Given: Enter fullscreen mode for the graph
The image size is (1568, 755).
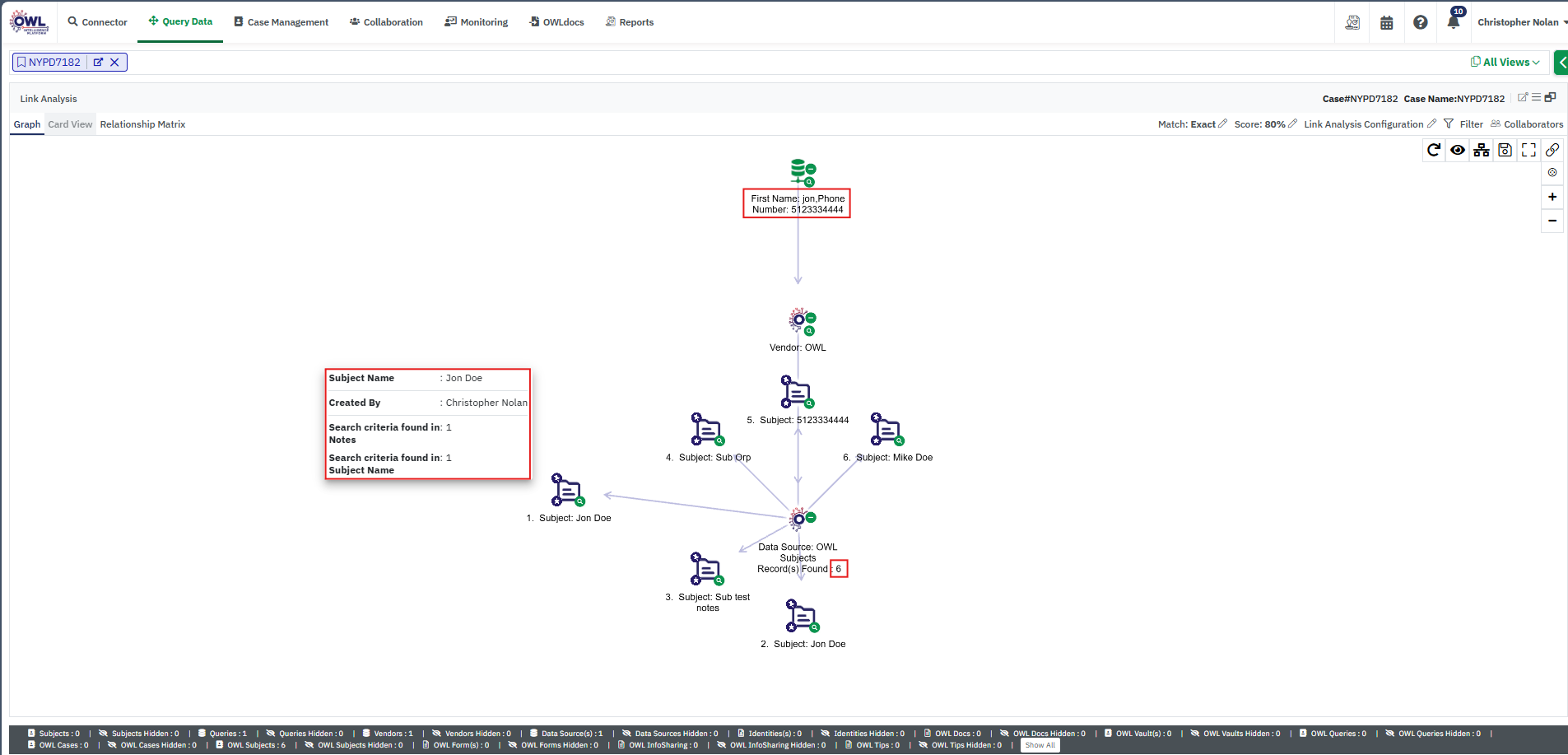Looking at the screenshot, I should 1528,150.
